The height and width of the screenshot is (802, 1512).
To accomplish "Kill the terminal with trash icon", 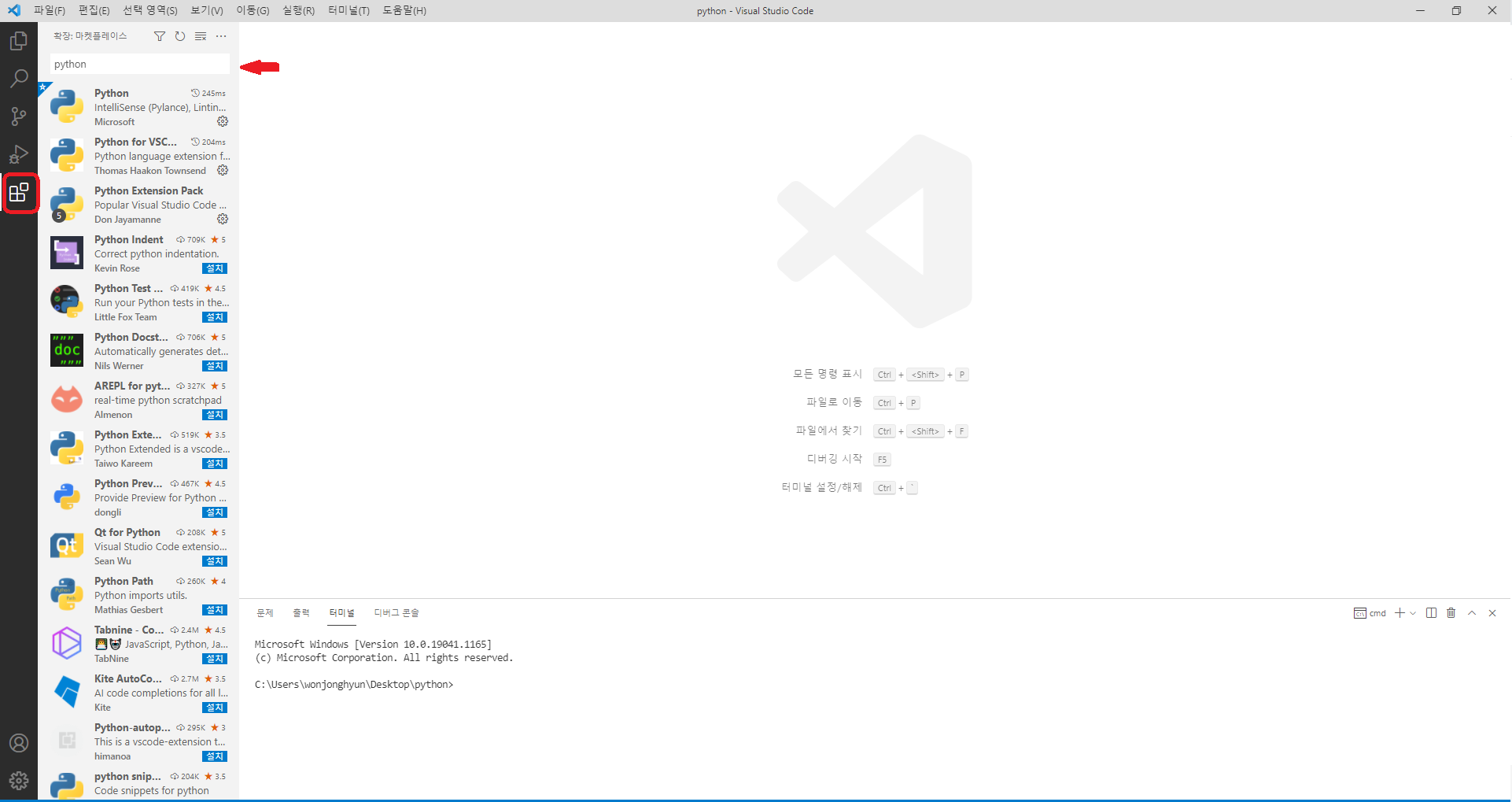I will tap(1451, 613).
